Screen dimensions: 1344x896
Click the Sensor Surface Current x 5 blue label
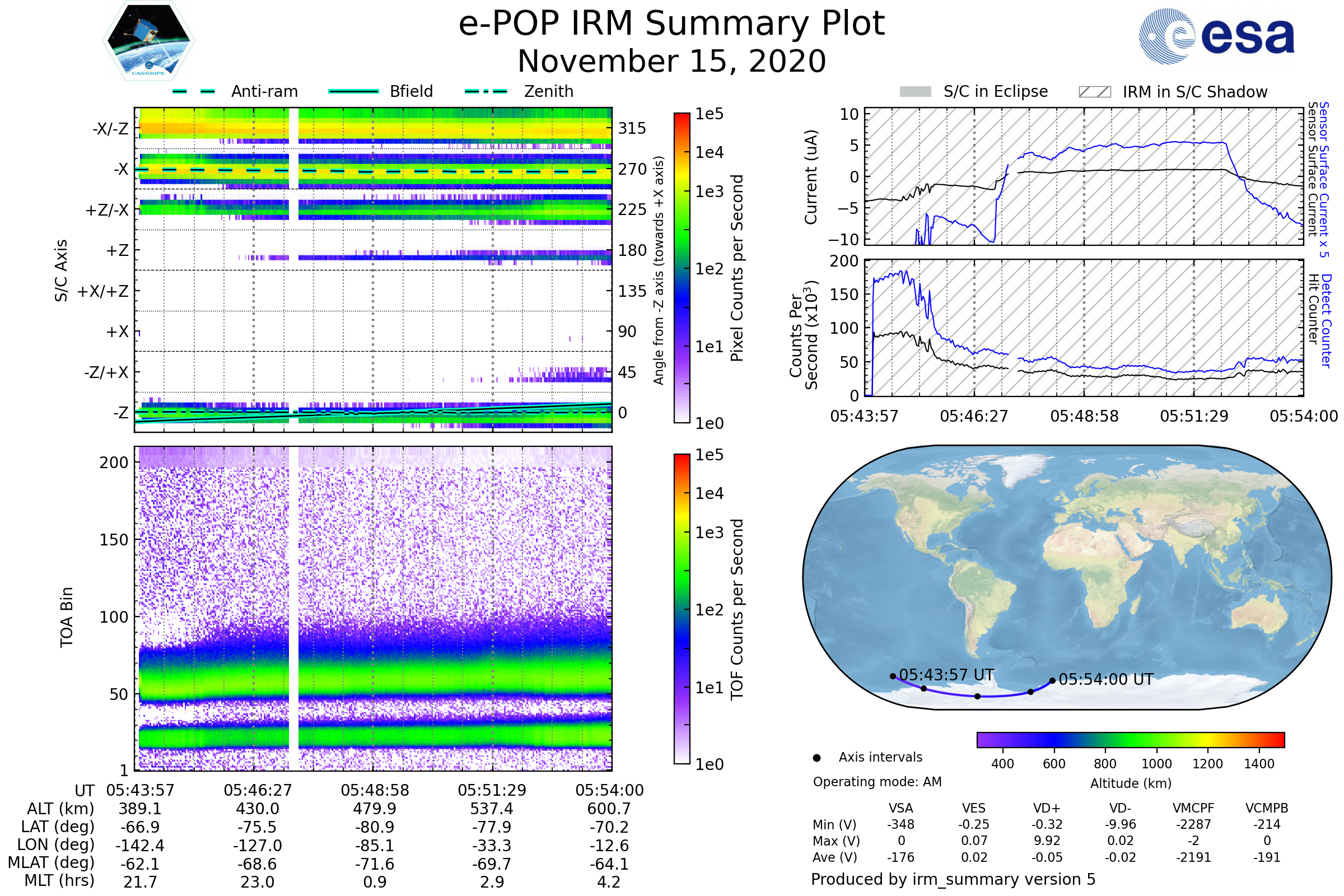click(1324, 179)
